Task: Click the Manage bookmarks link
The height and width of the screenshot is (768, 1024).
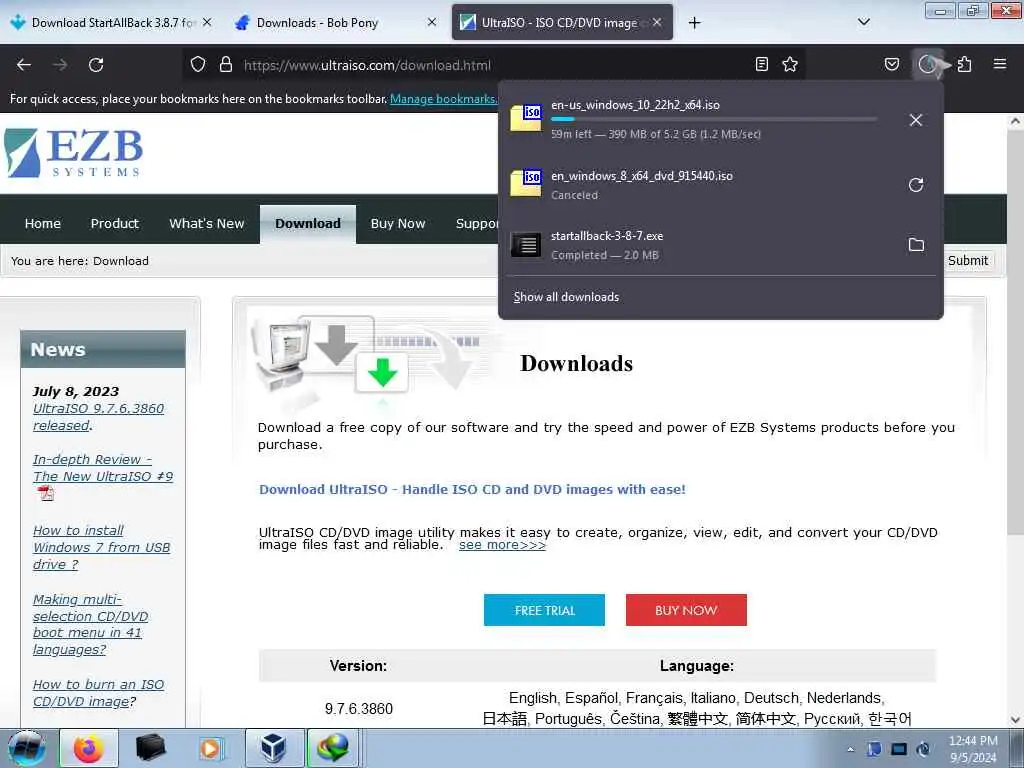Action: 443,99
